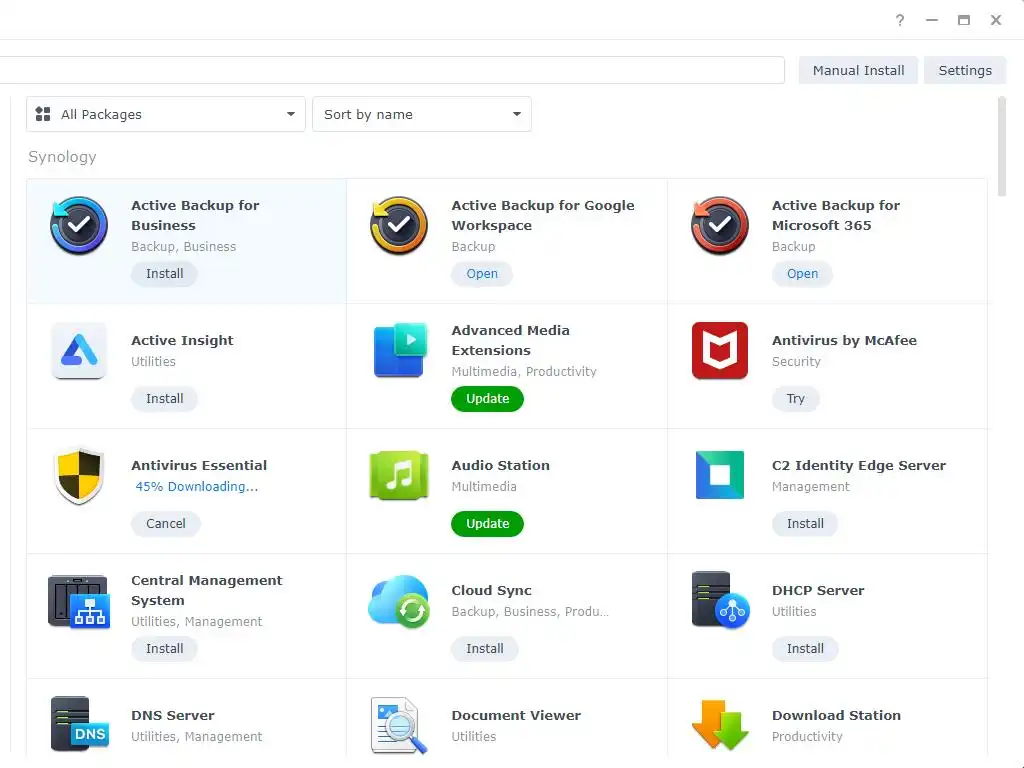Open help with the question mark icon
The height and width of the screenshot is (768, 1024).
click(900, 20)
